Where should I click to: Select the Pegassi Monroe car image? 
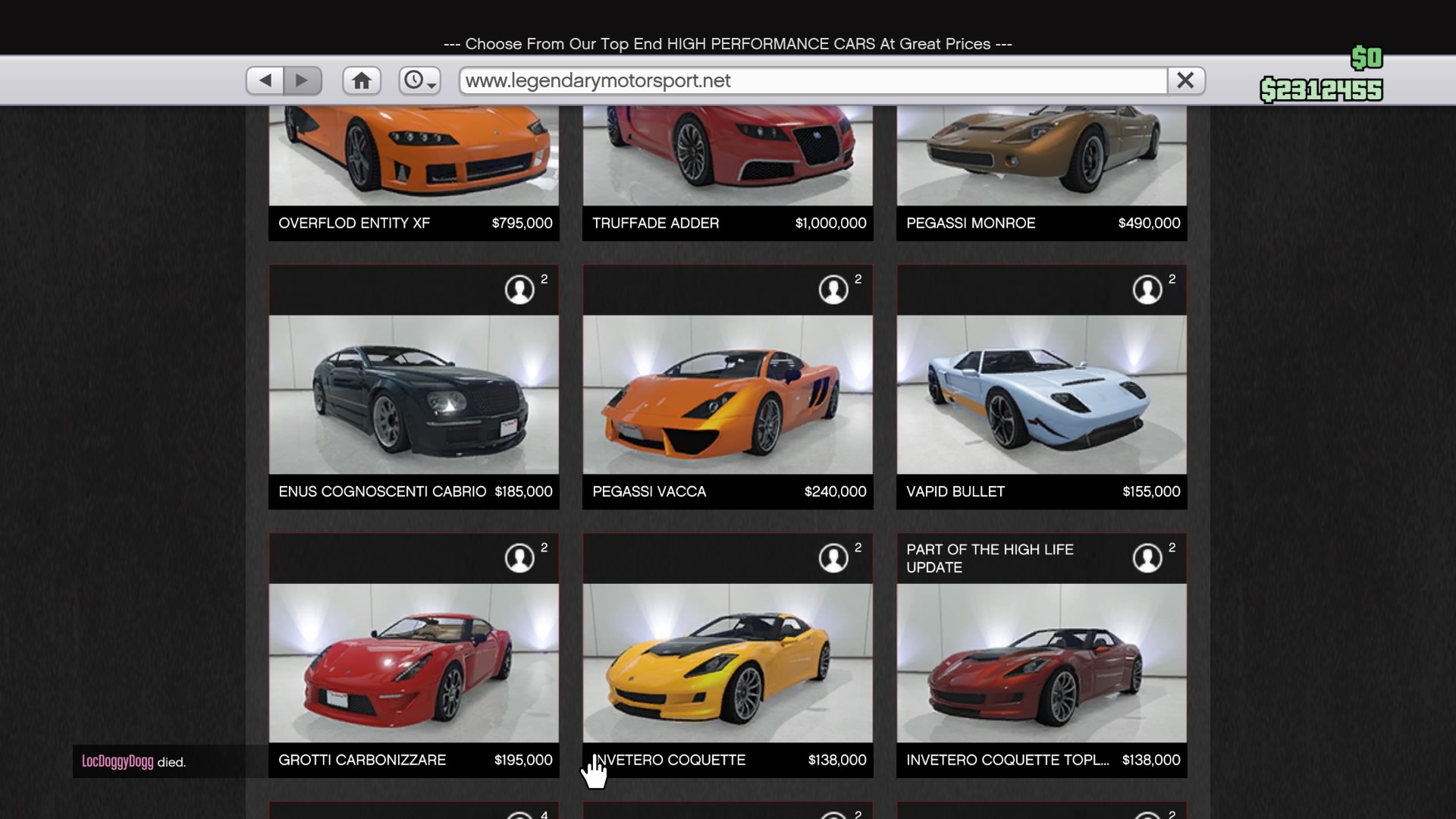pyautogui.click(x=1042, y=156)
